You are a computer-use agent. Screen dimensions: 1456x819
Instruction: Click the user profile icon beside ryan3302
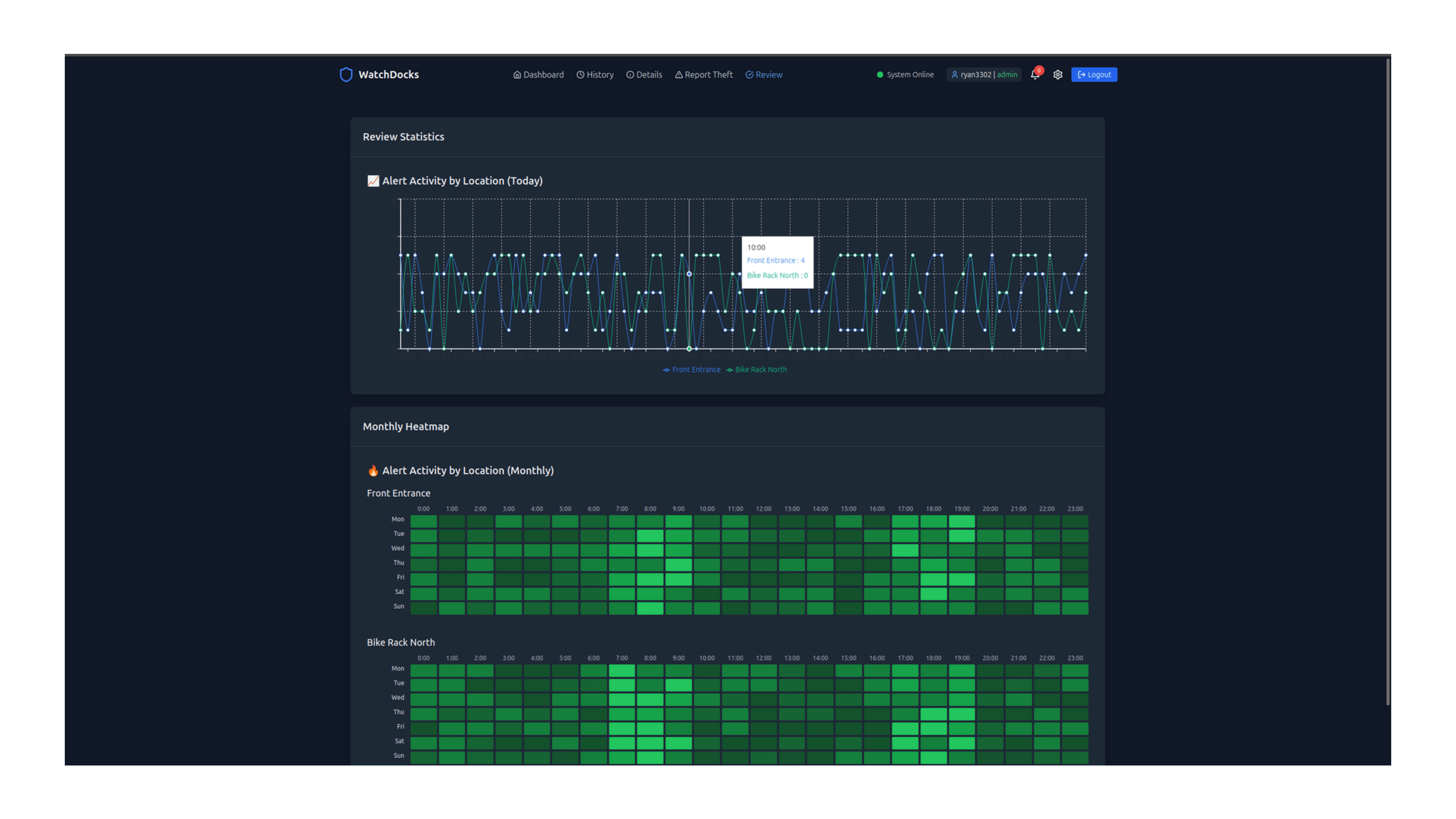coord(954,75)
